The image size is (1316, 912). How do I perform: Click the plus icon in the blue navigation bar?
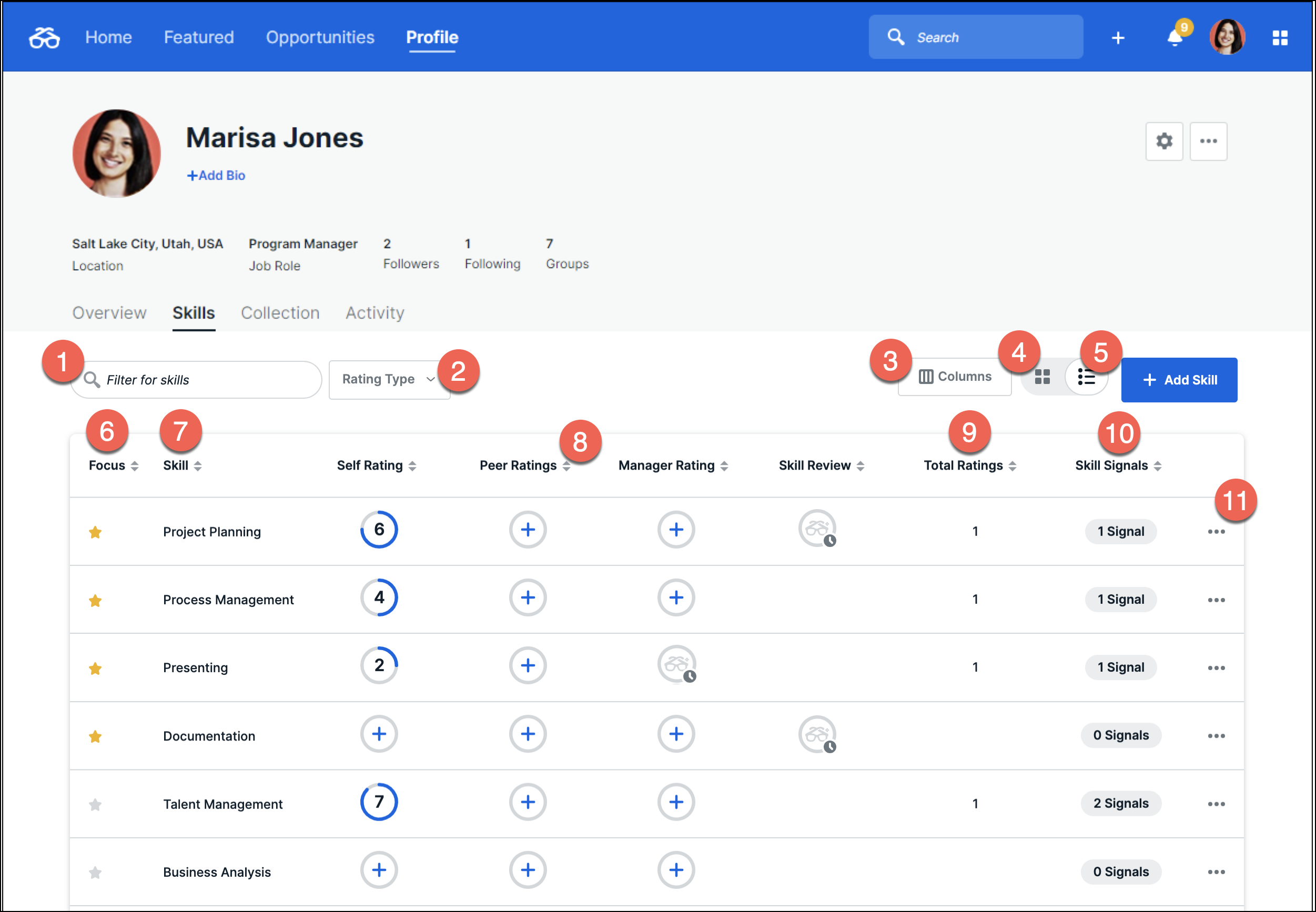(x=1118, y=37)
